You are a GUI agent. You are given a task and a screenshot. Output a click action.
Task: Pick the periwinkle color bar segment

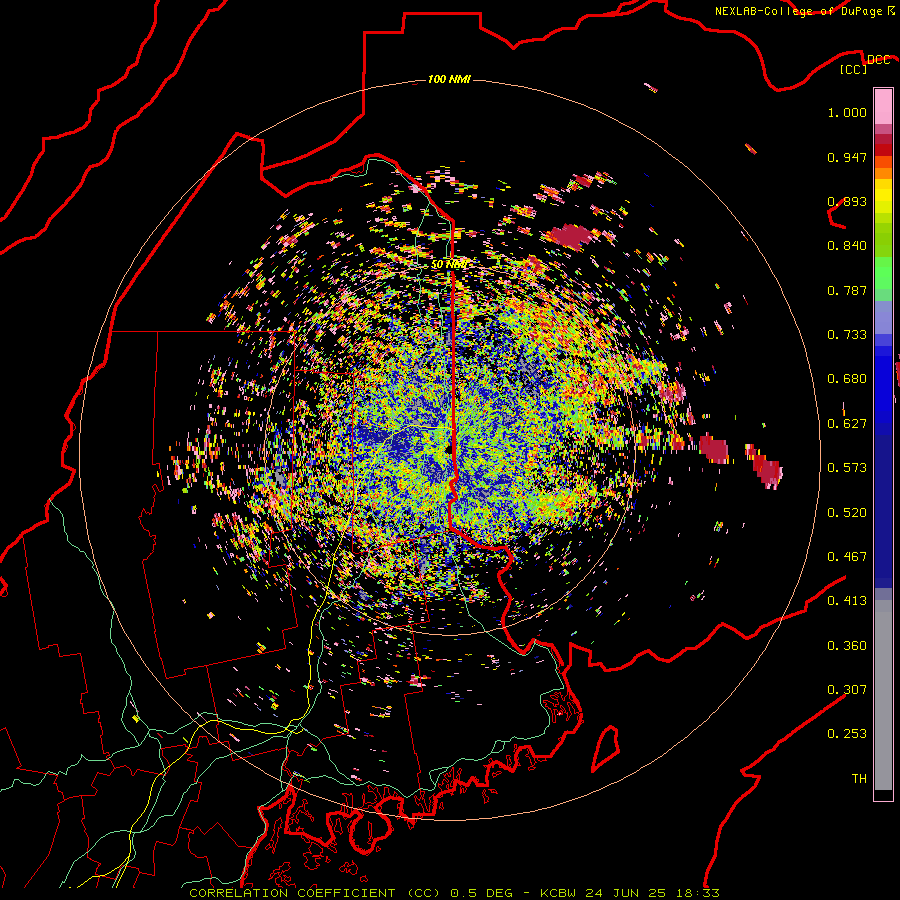[883, 318]
